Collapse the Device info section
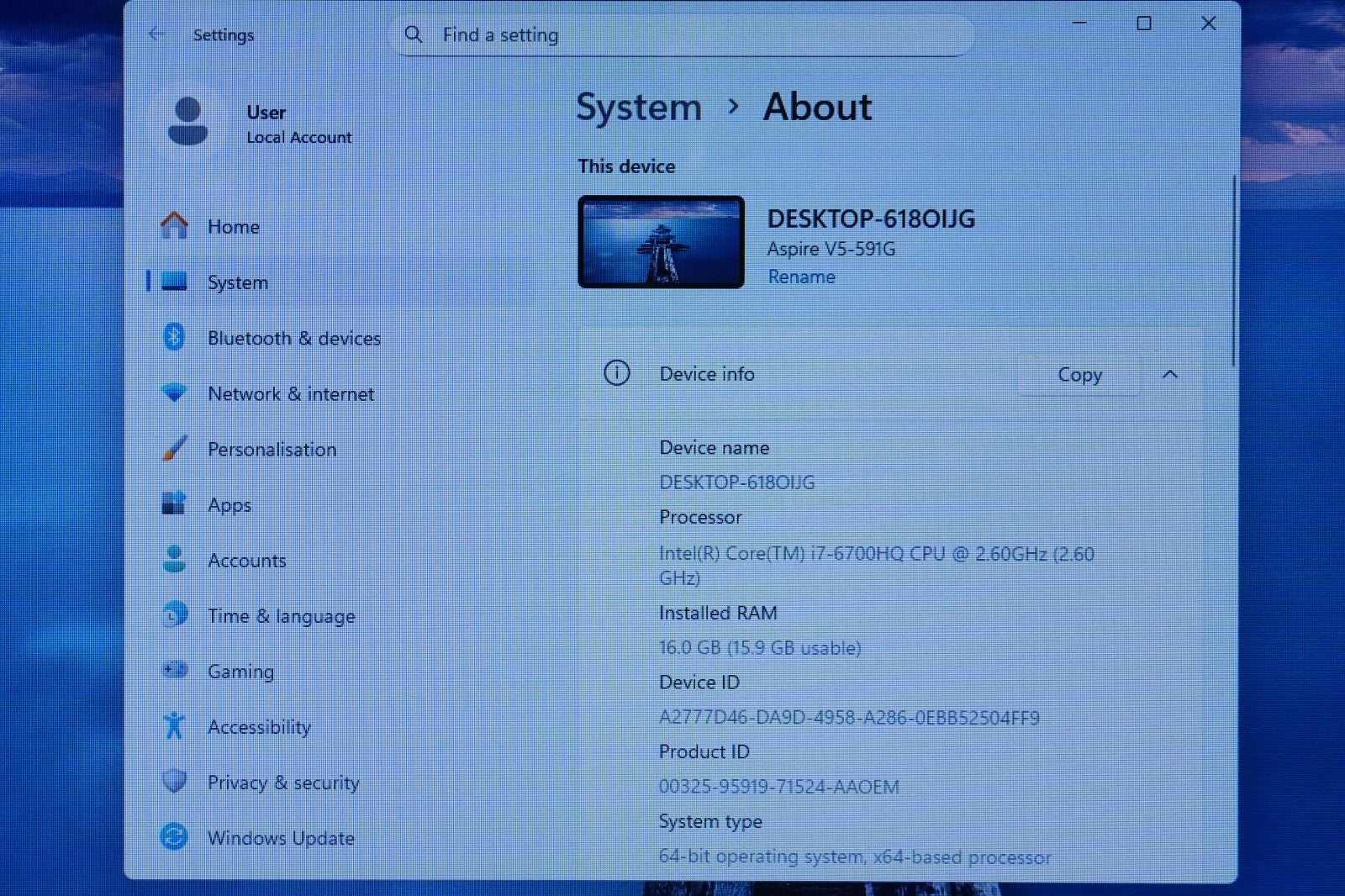1345x896 pixels. pos(1171,376)
